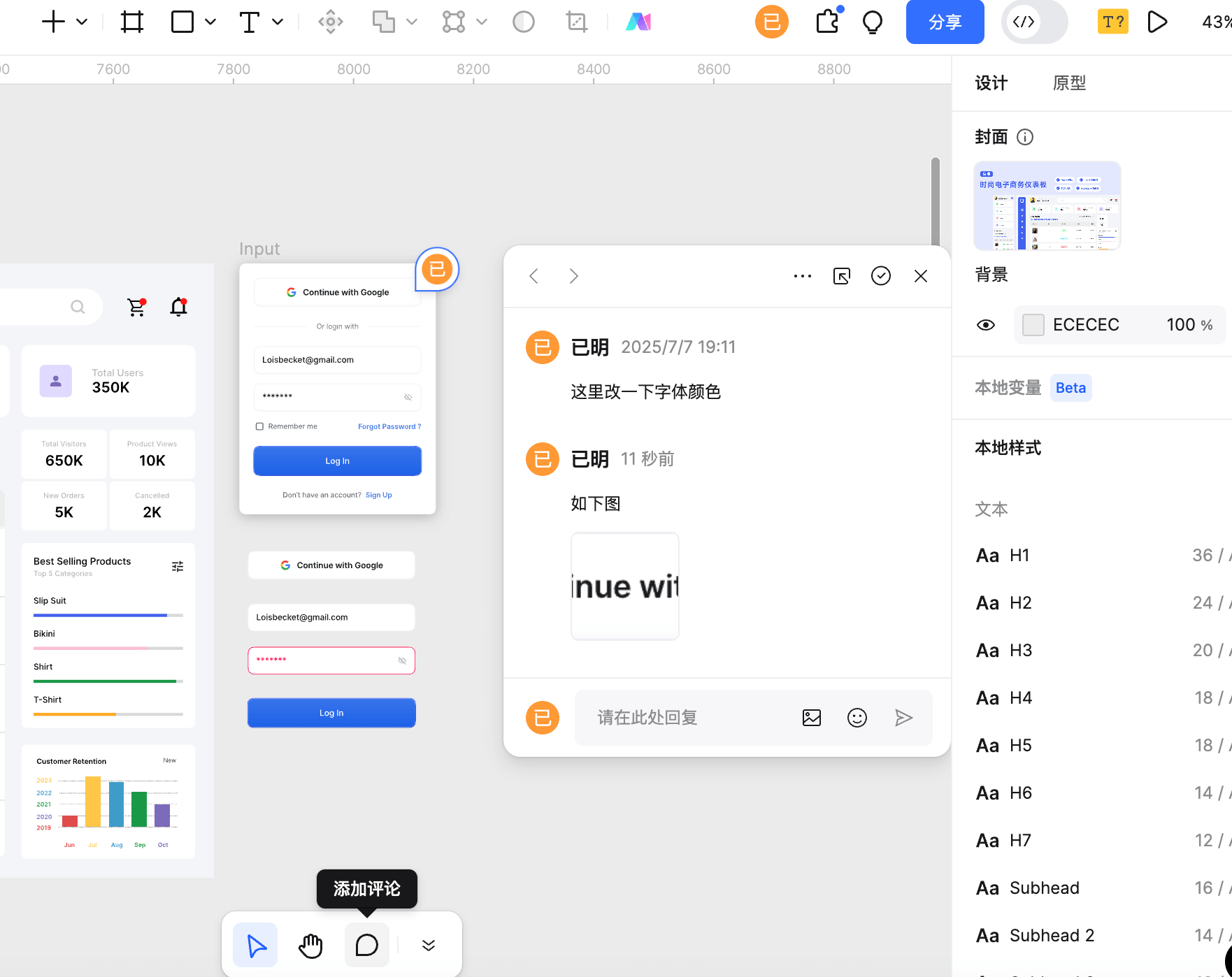This screenshot has height=977, width=1232.
Task: Expand the bottom toolbar double chevron
Action: tap(429, 946)
